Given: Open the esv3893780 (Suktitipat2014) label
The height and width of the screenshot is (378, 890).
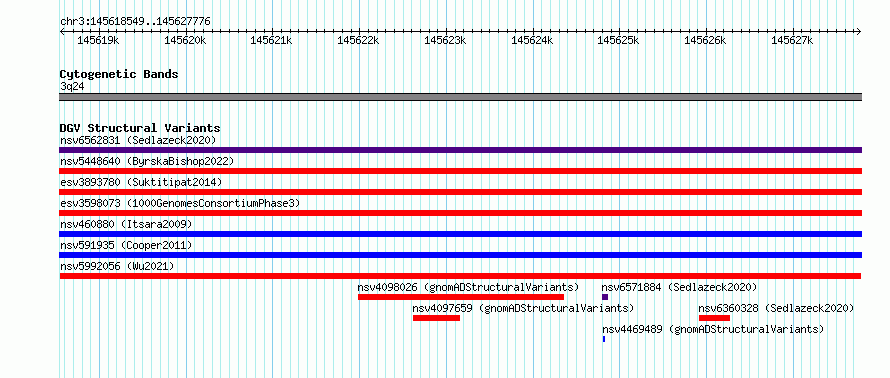Looking at the screenshot, I should (141, 182).
